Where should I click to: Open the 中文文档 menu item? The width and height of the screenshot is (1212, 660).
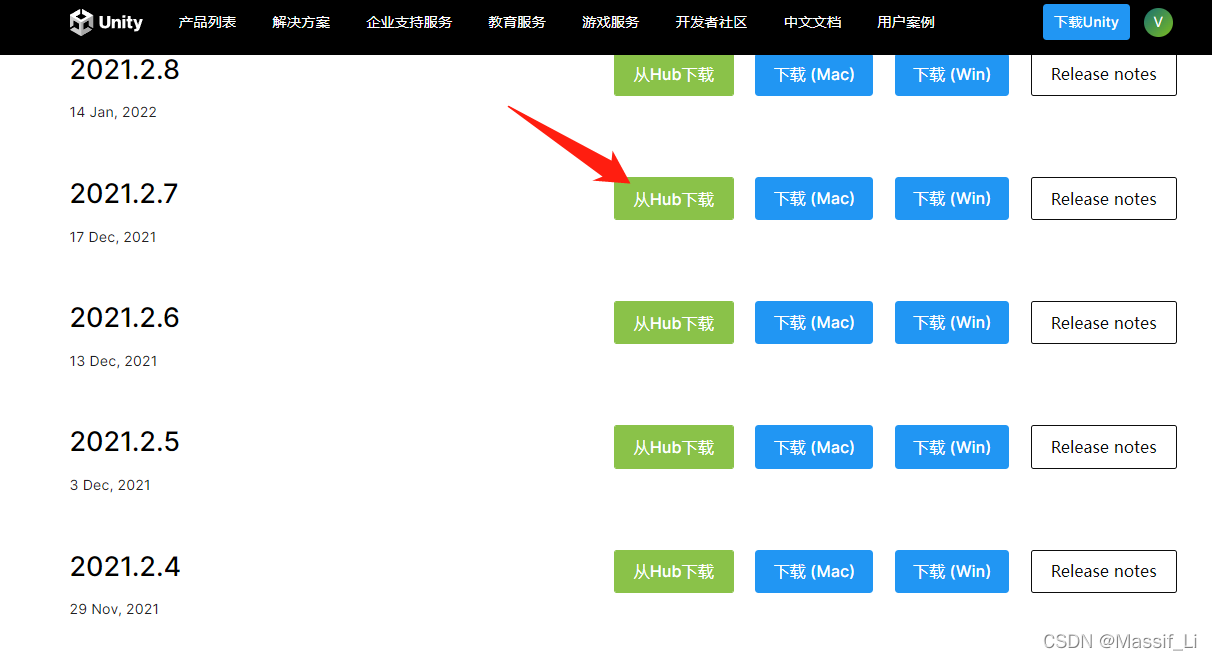(x=812, y=22)
